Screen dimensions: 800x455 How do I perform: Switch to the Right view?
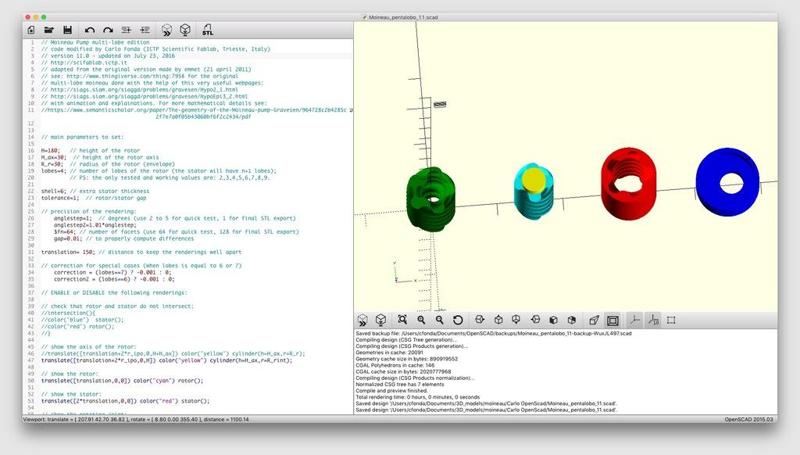click(480, 320)
